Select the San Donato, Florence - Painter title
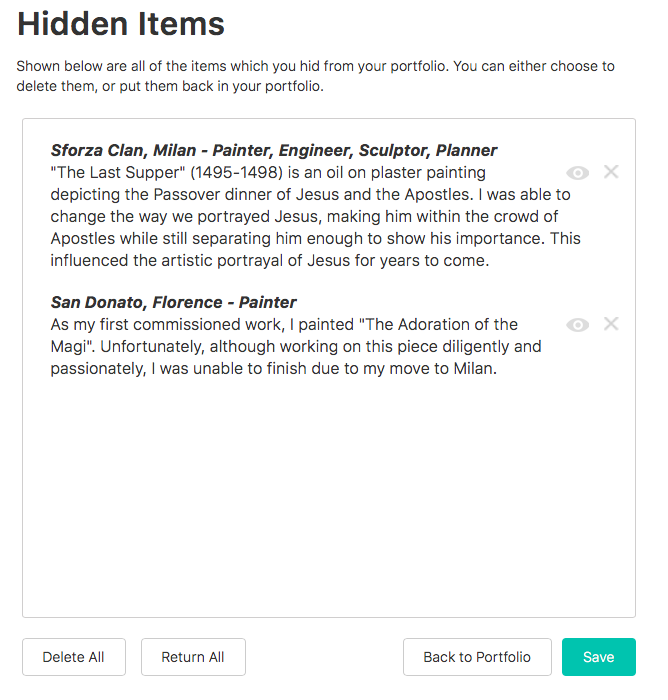668x700 pixels. point(173,303)
